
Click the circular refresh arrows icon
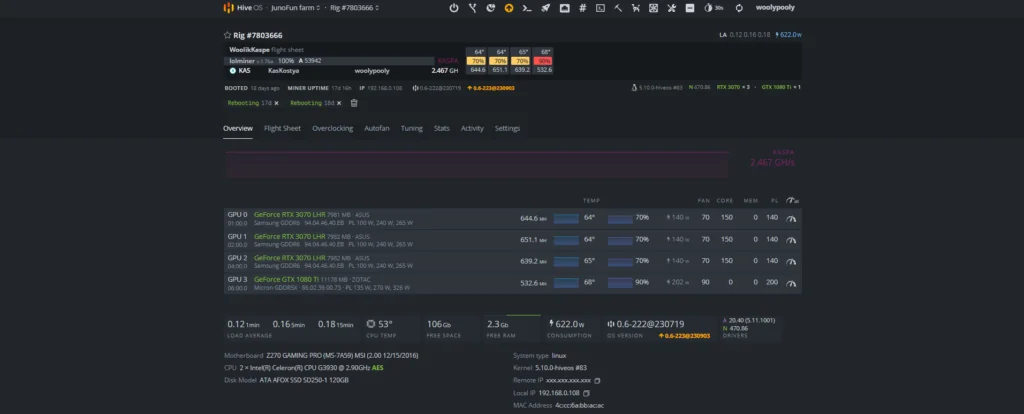pyautogui.click(x=739, y=8)
